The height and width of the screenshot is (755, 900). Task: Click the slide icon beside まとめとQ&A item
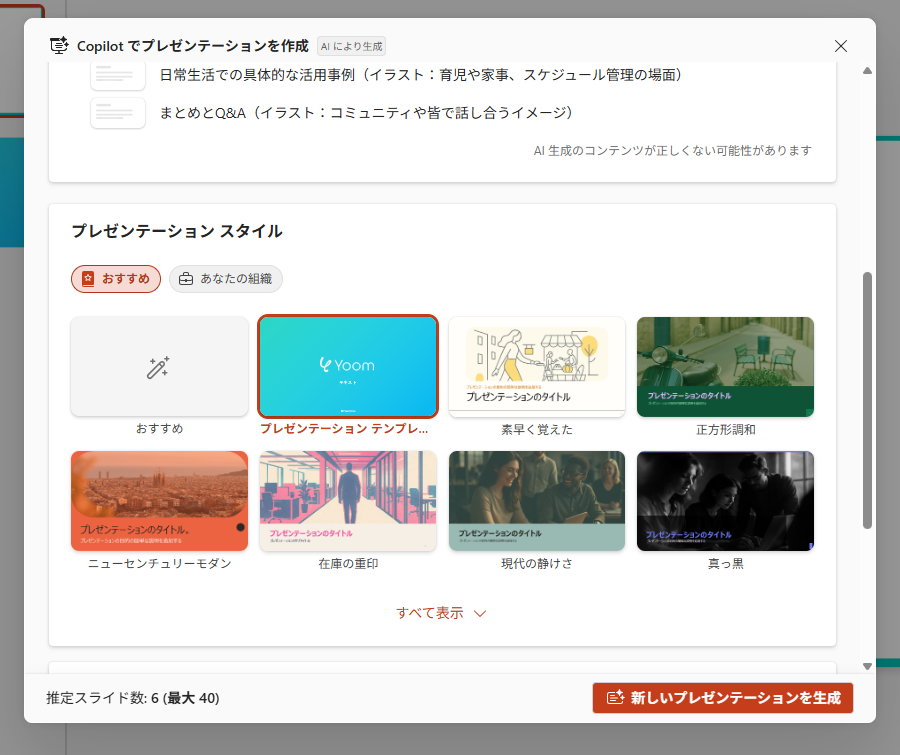118,113
